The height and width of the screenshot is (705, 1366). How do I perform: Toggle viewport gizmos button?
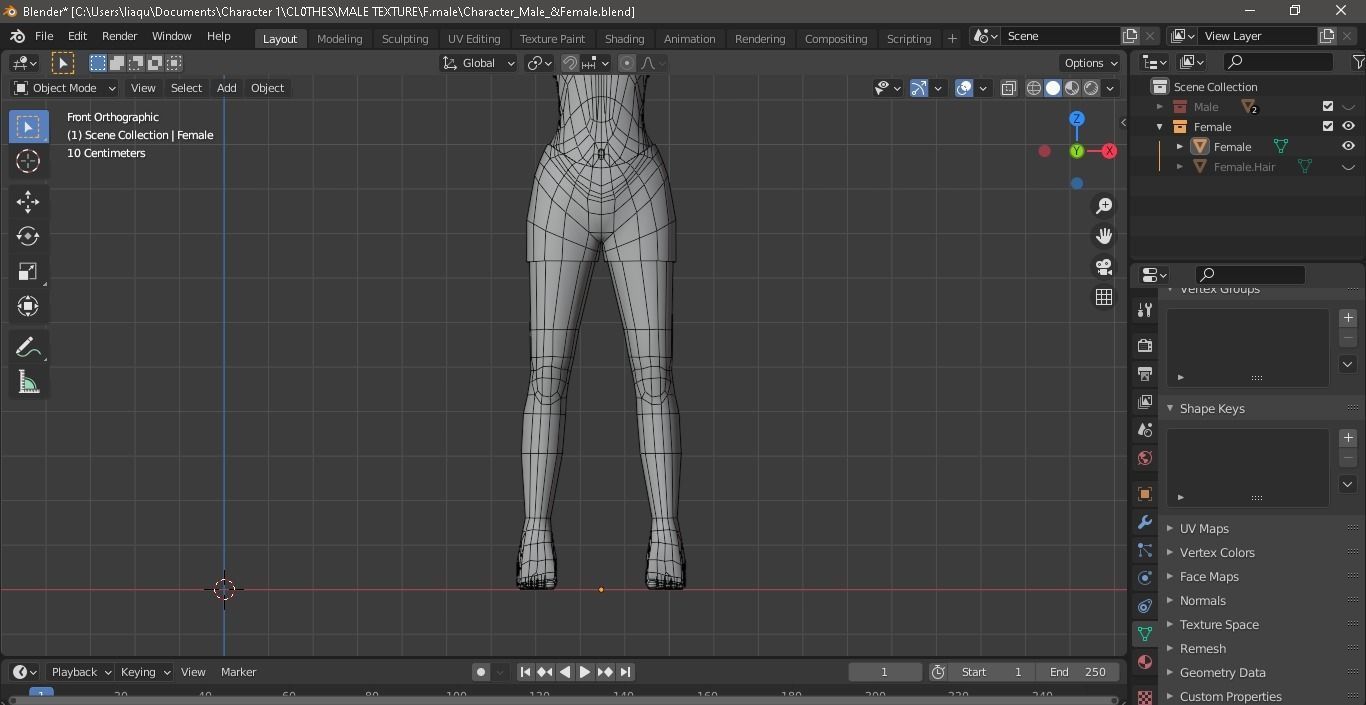919,88
